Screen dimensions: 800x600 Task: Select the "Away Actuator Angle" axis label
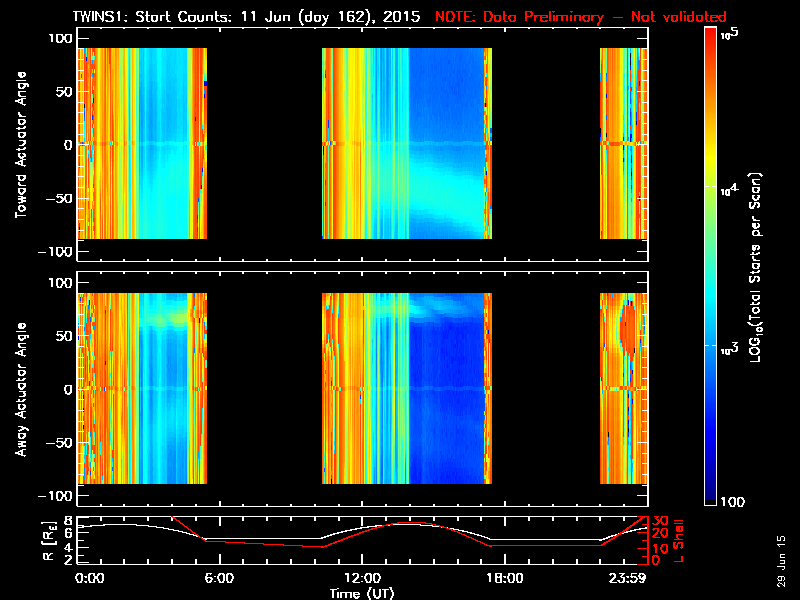coord(20,389)
